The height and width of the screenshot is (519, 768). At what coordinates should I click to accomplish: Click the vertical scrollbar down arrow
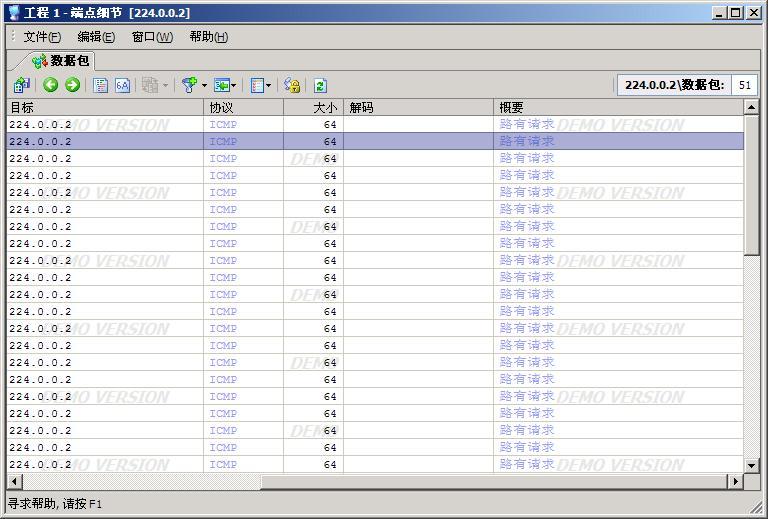pos(751,465)
